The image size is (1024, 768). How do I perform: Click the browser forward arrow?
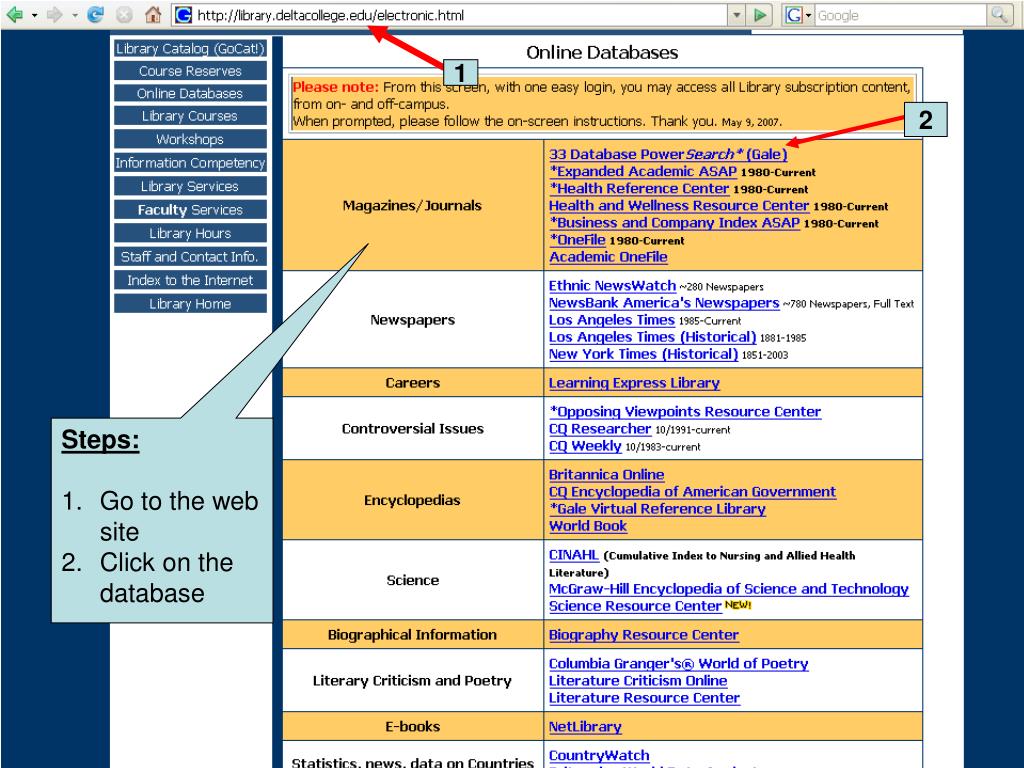55,14
